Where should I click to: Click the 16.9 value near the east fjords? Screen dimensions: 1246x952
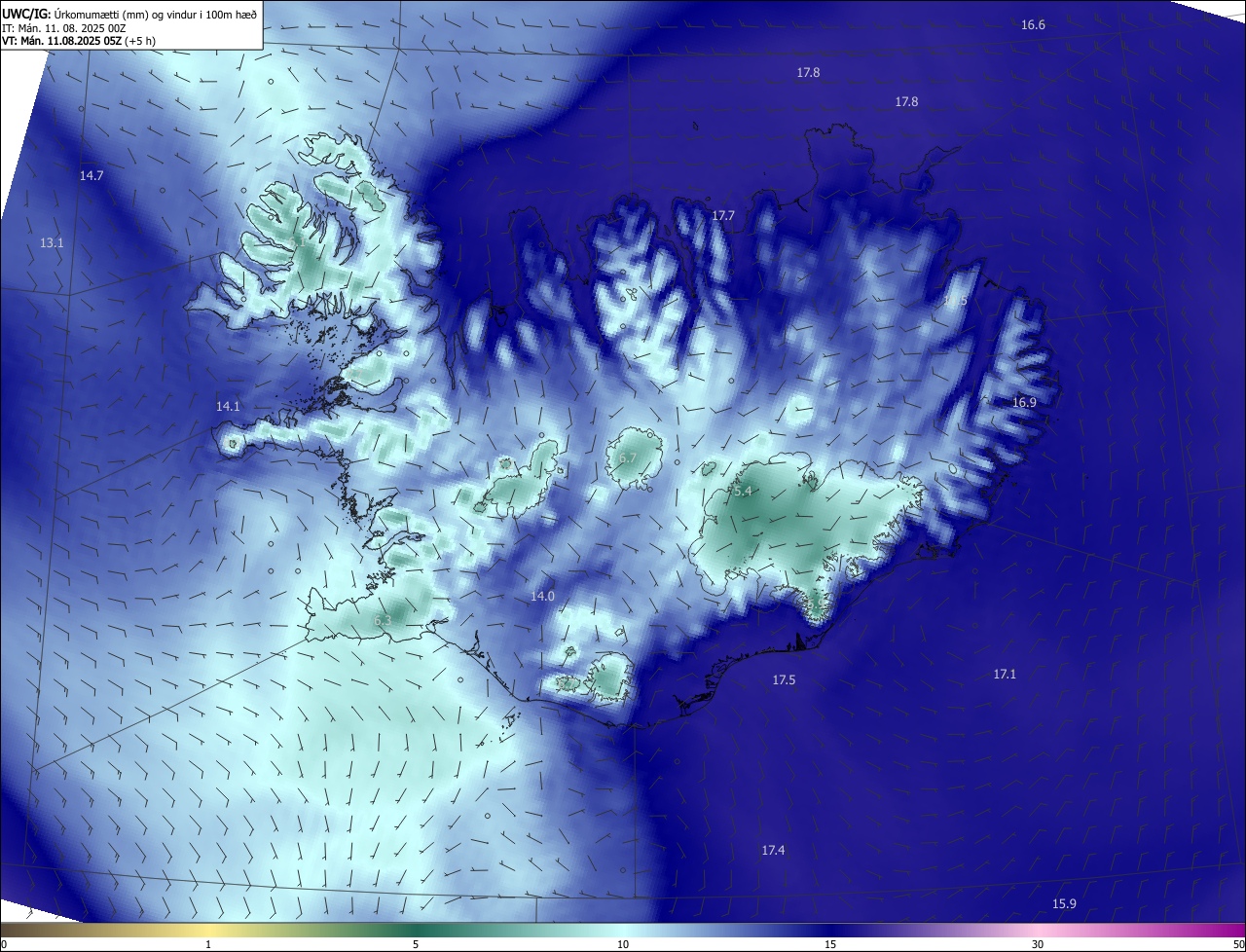(1024, 402)
